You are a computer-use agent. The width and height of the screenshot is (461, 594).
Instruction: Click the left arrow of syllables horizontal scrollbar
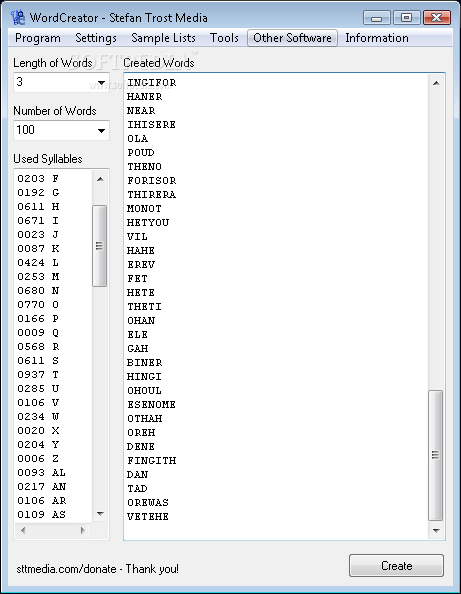23,530
